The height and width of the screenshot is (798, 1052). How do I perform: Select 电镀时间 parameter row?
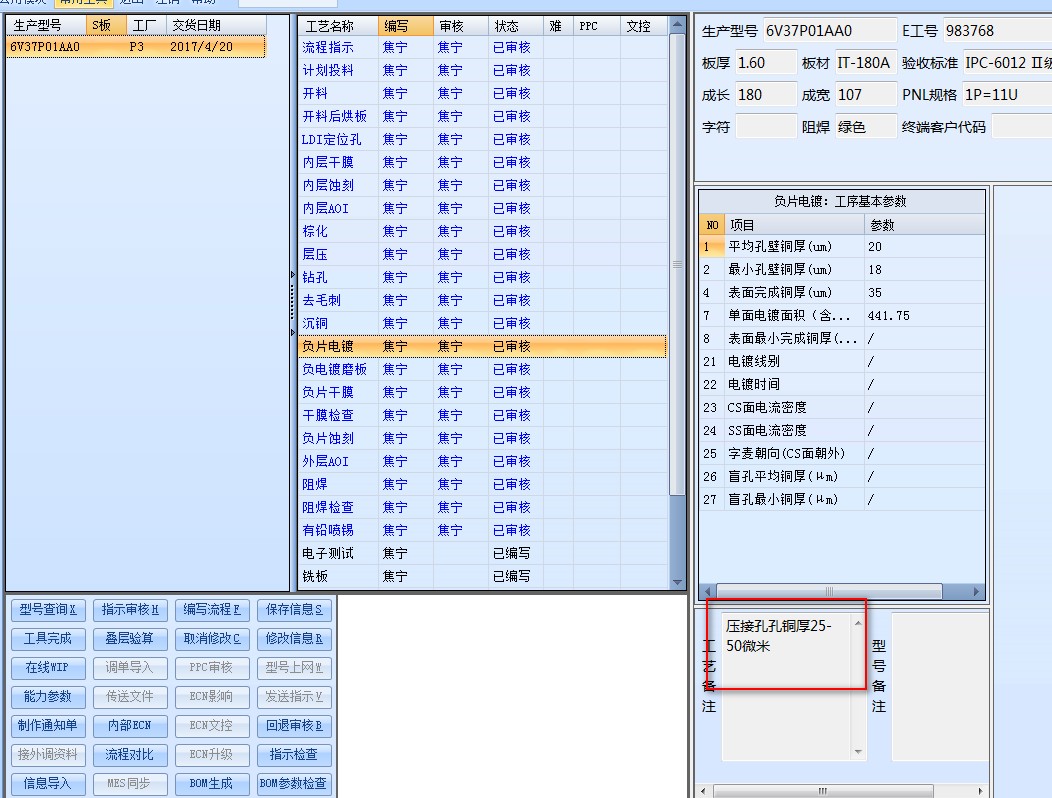(x=842, y=385)
